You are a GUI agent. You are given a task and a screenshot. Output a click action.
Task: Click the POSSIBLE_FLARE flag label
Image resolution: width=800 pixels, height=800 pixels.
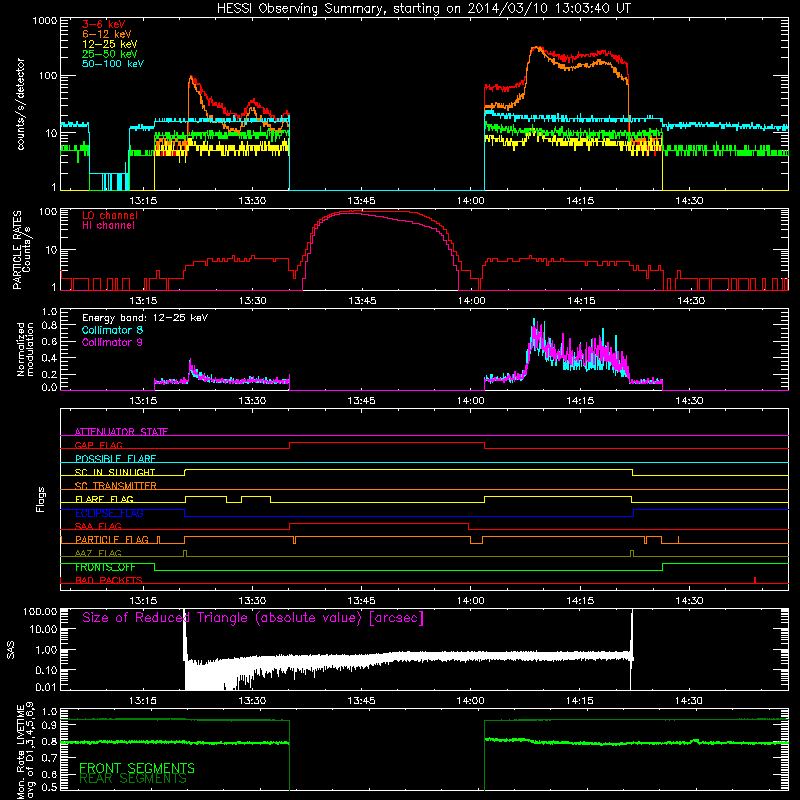[115, 459]
